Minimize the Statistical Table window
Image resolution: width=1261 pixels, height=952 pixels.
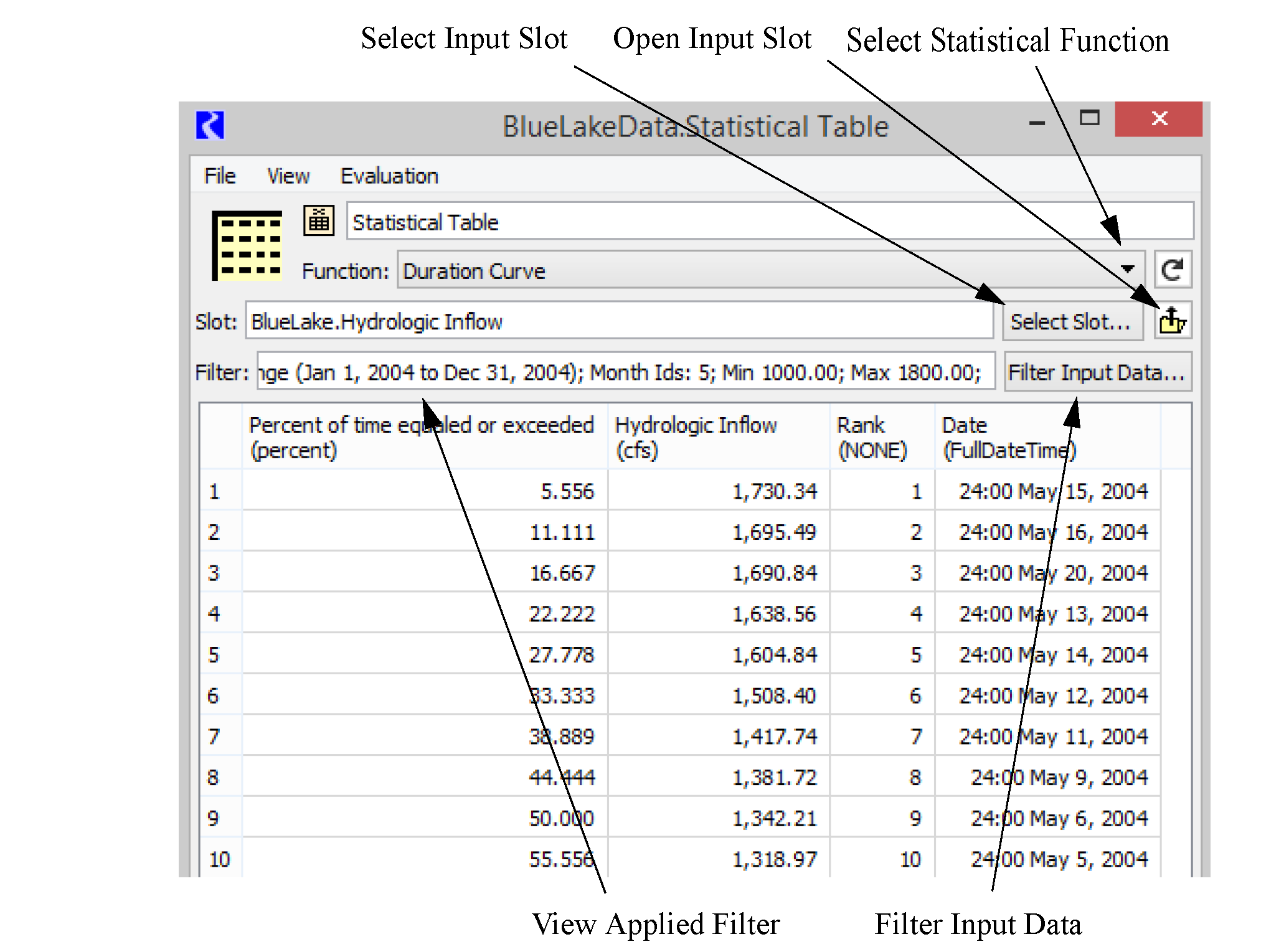click(1037, 123)
